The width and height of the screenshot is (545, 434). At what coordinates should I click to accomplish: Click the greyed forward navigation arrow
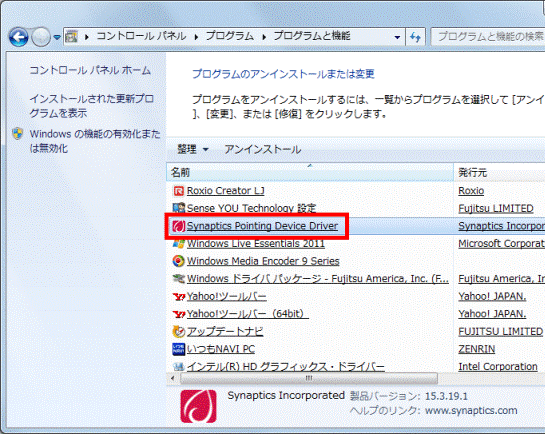(x=41, y=37)
